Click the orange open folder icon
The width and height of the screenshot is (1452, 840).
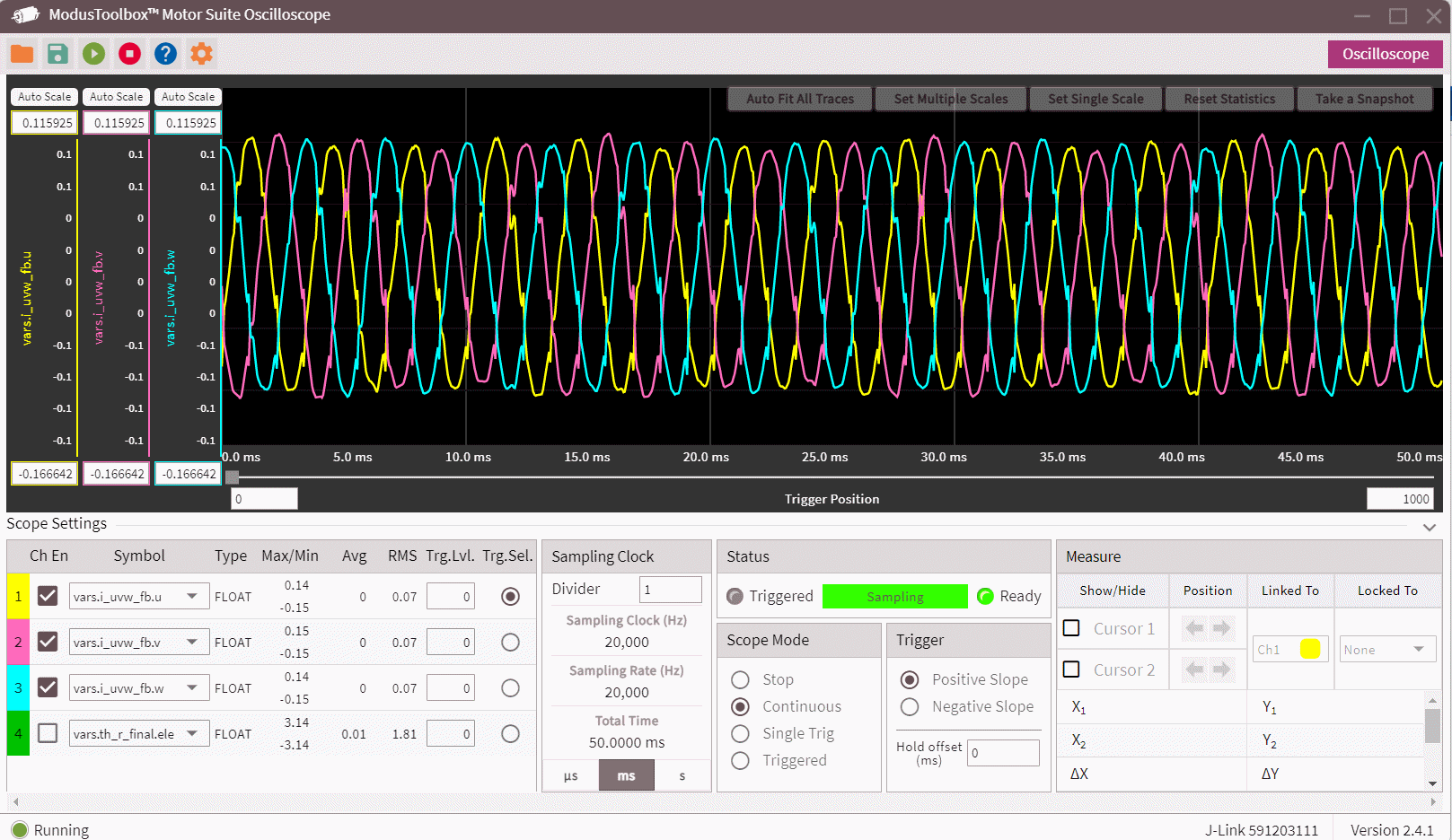click(x=22, y=54)
